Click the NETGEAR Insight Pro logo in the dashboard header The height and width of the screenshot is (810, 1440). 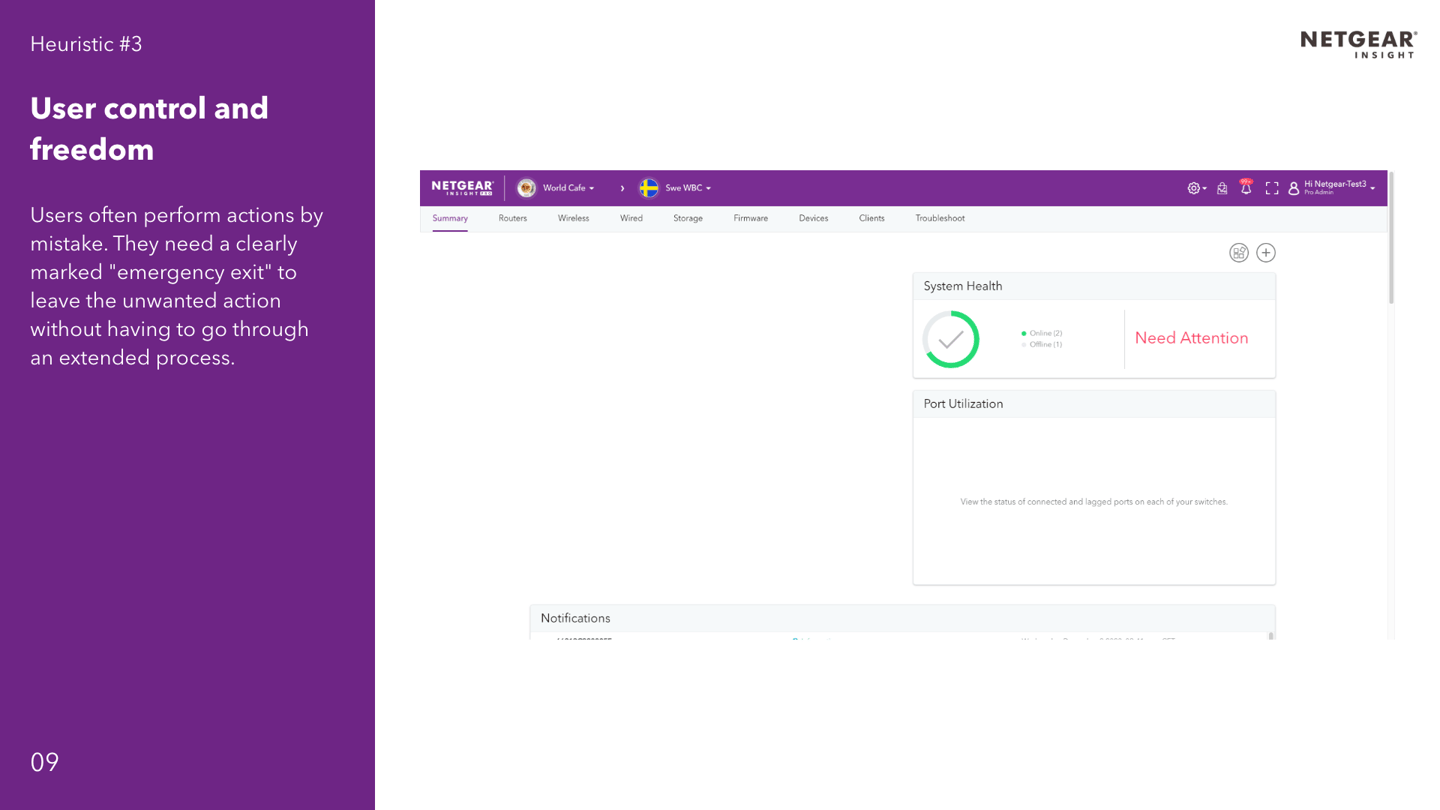pos(462,188)
